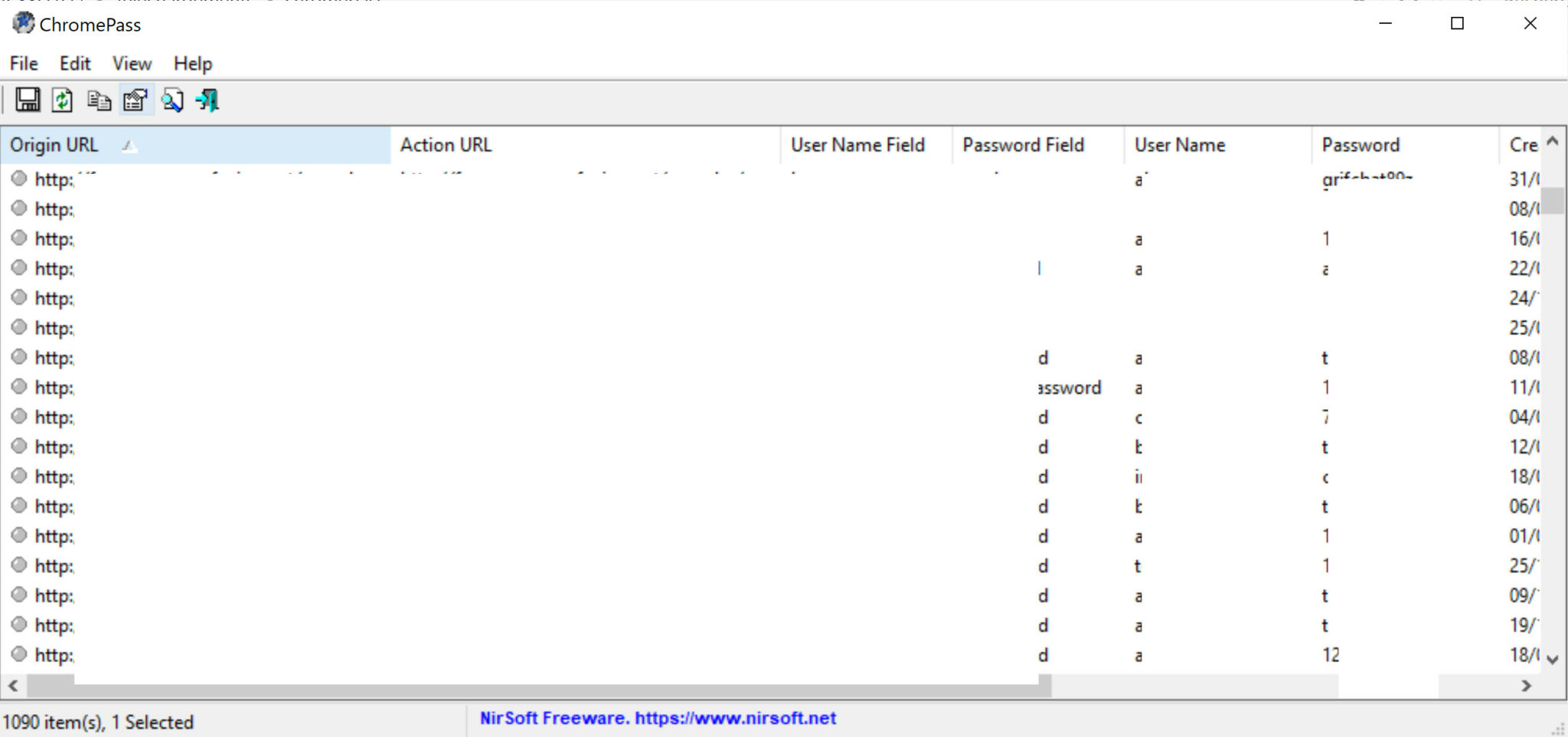The height and width of the screenshot is (737, 1568).
Task: Open the NirSoft Freeware website link
Action: (658, 718)
